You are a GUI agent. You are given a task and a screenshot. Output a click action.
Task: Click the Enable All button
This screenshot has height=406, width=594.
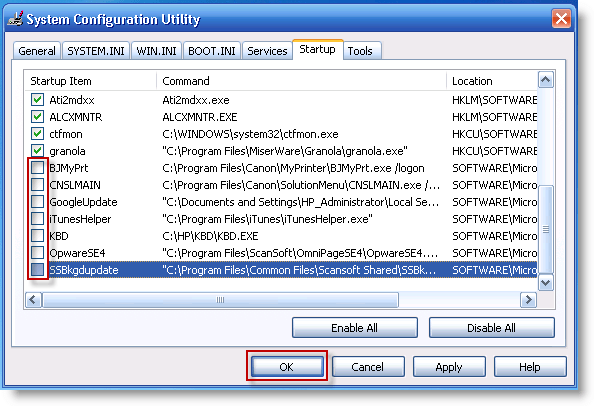click(x=355, y=328)
